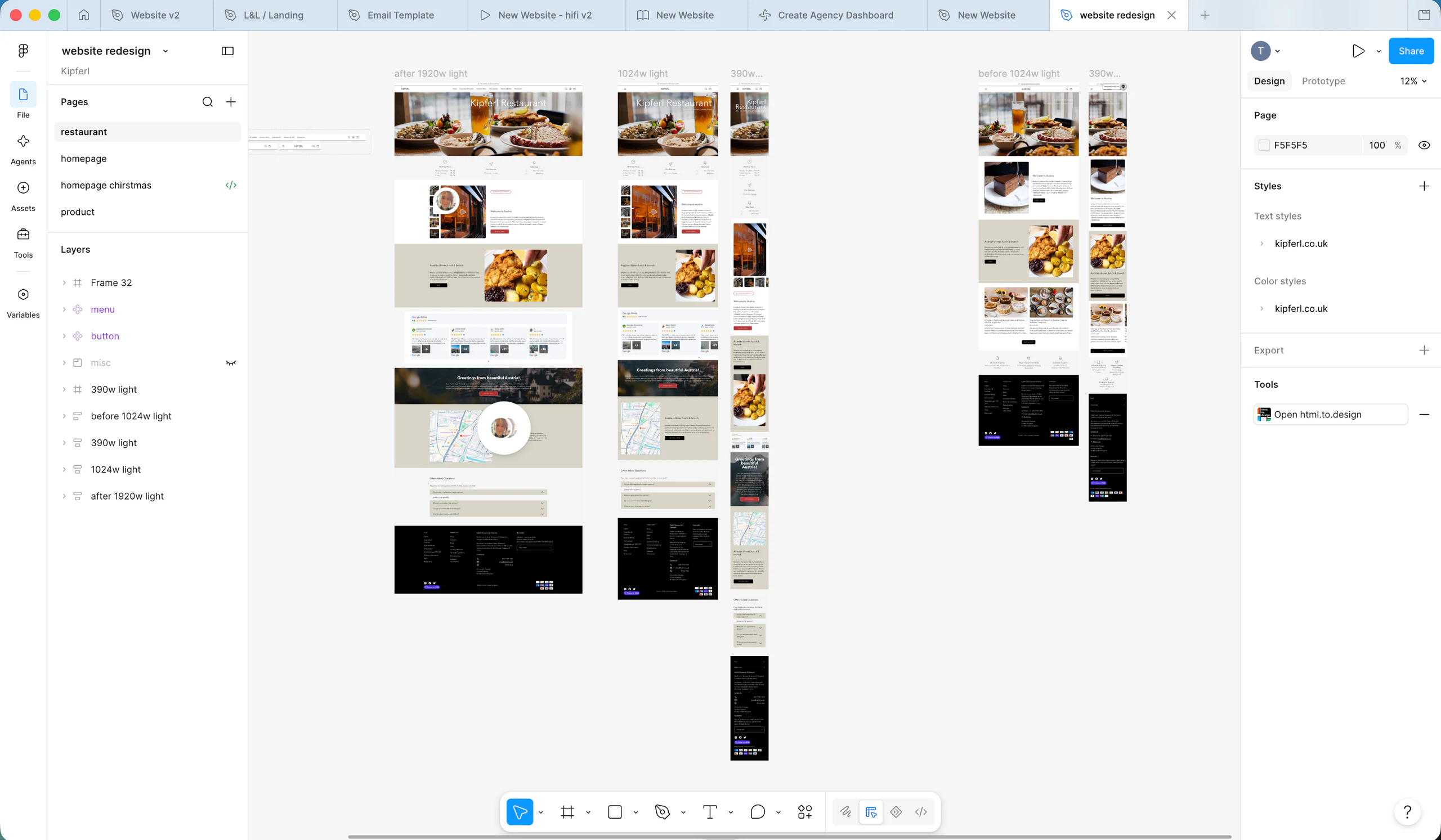
Task: Select the restaurant page
Action: pyautogui.click(x=147, y=132)
